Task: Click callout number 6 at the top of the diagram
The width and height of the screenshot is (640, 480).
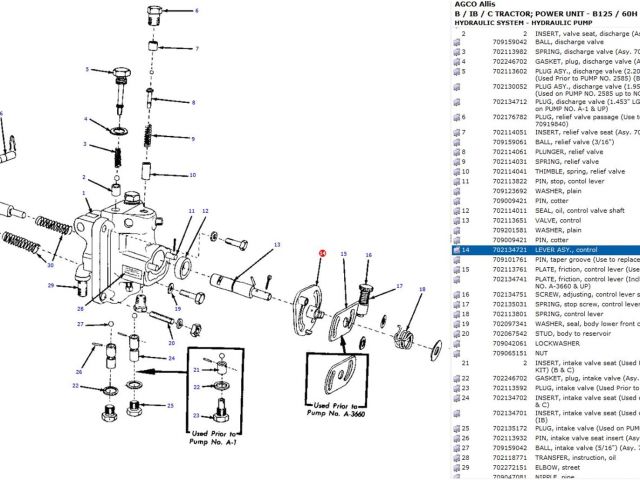Action: [x=196, y=10]
